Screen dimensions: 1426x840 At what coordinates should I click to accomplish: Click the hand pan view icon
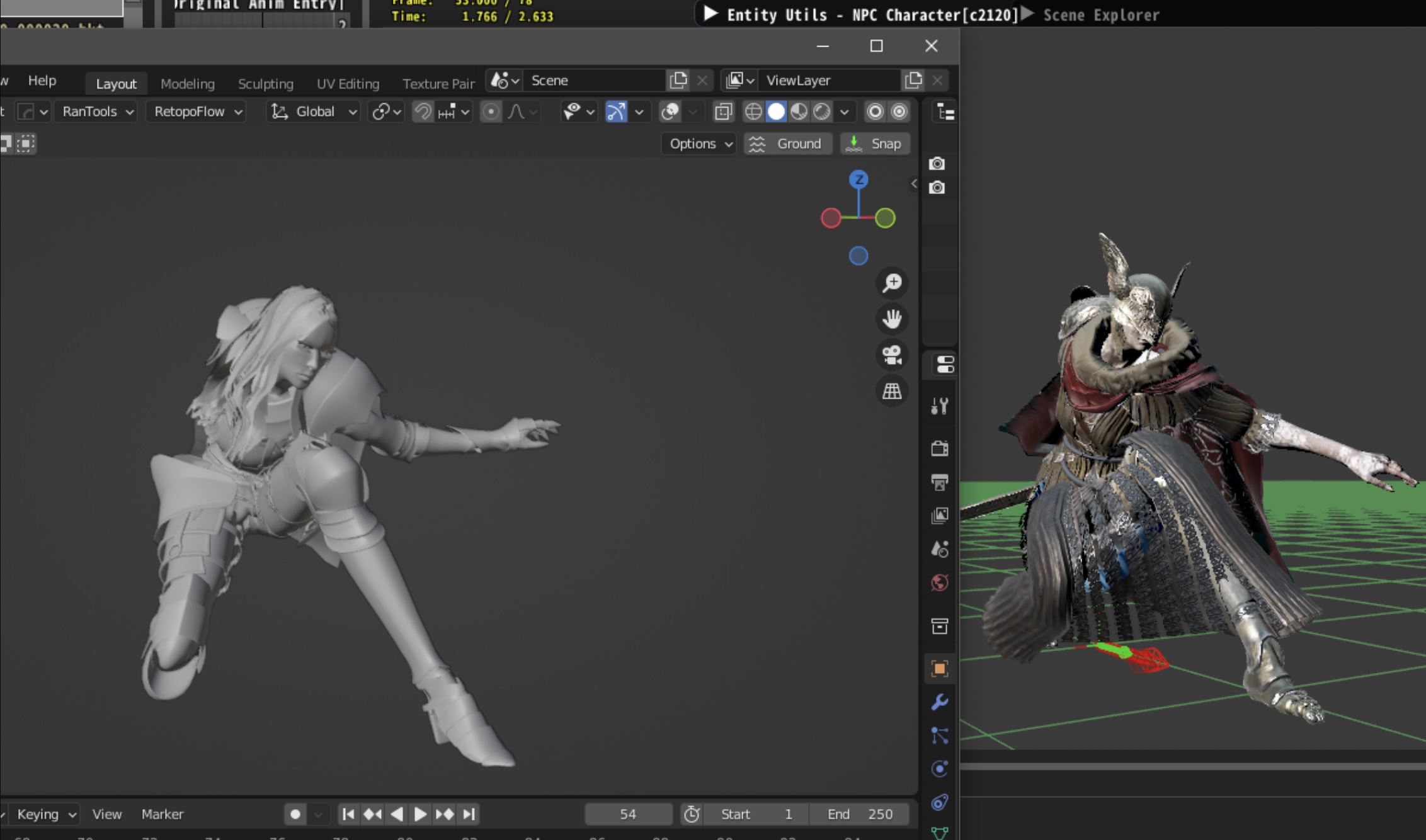(x=892, y=319)
